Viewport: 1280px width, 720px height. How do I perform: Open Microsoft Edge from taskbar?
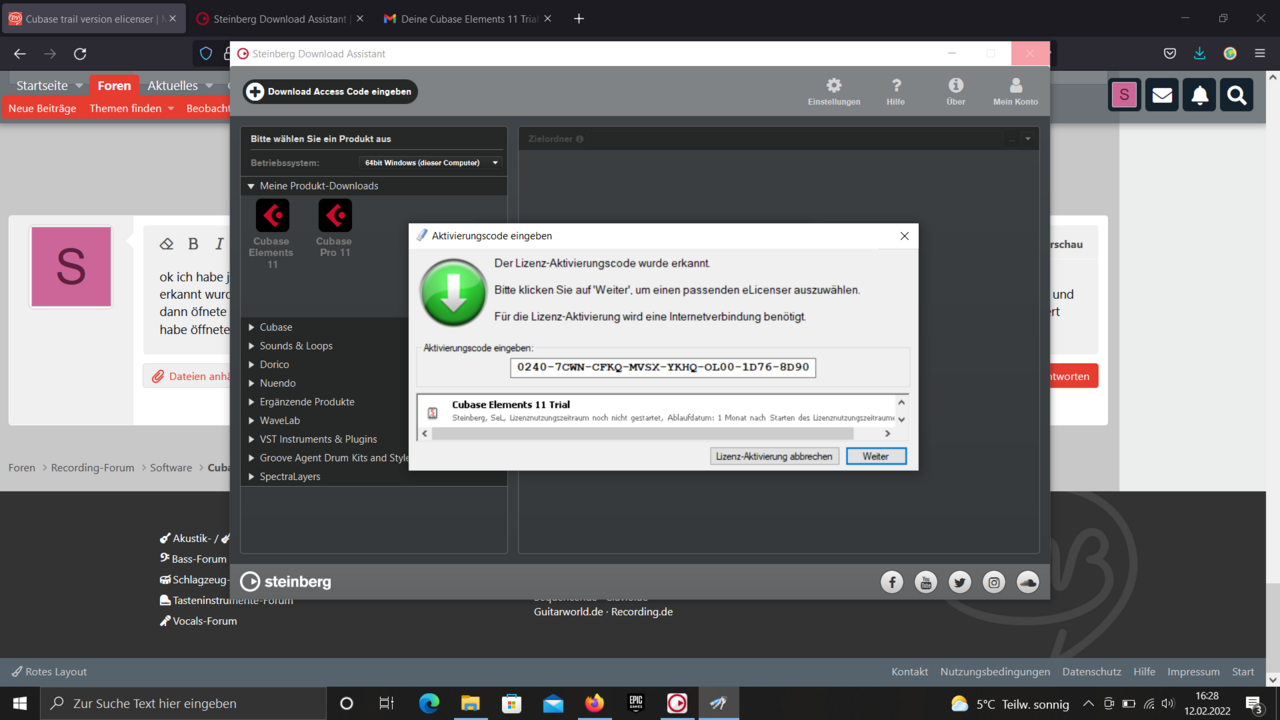pos(429,703)
